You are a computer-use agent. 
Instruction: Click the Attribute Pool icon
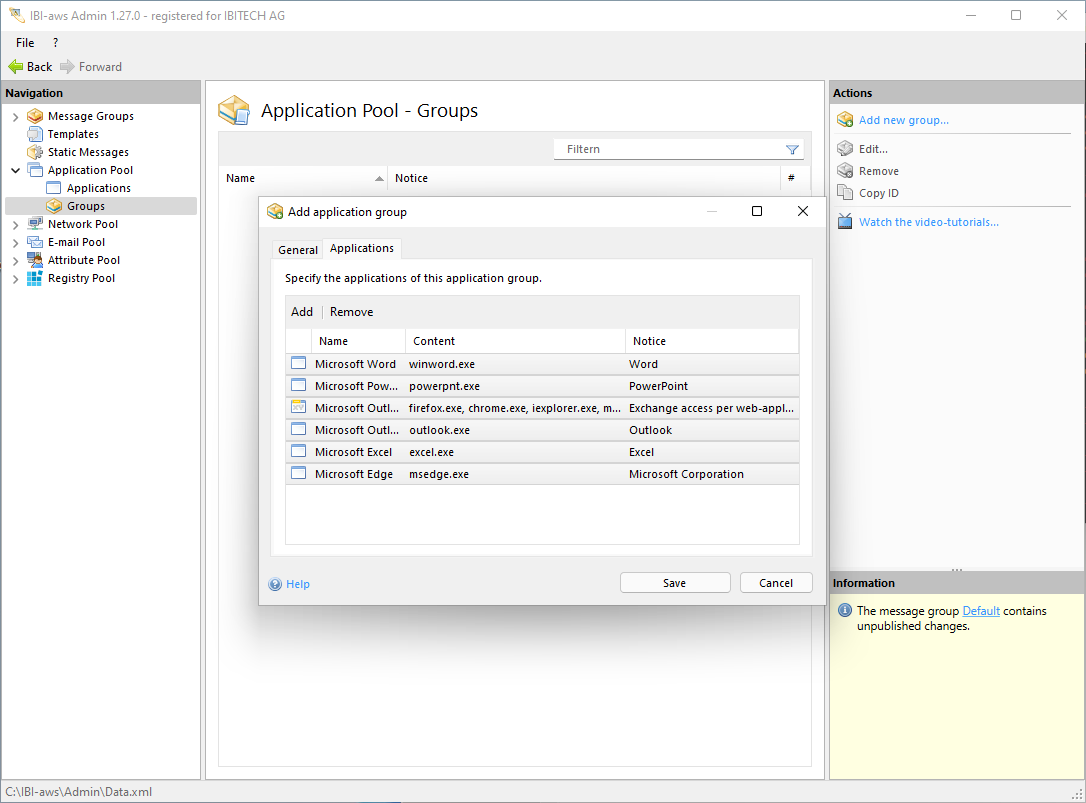click(35, 260)
